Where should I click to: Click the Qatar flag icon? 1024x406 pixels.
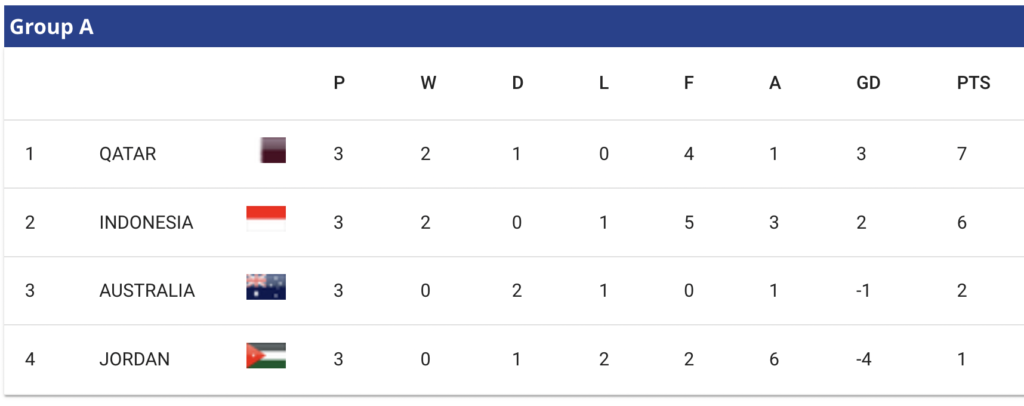(273, 150)
